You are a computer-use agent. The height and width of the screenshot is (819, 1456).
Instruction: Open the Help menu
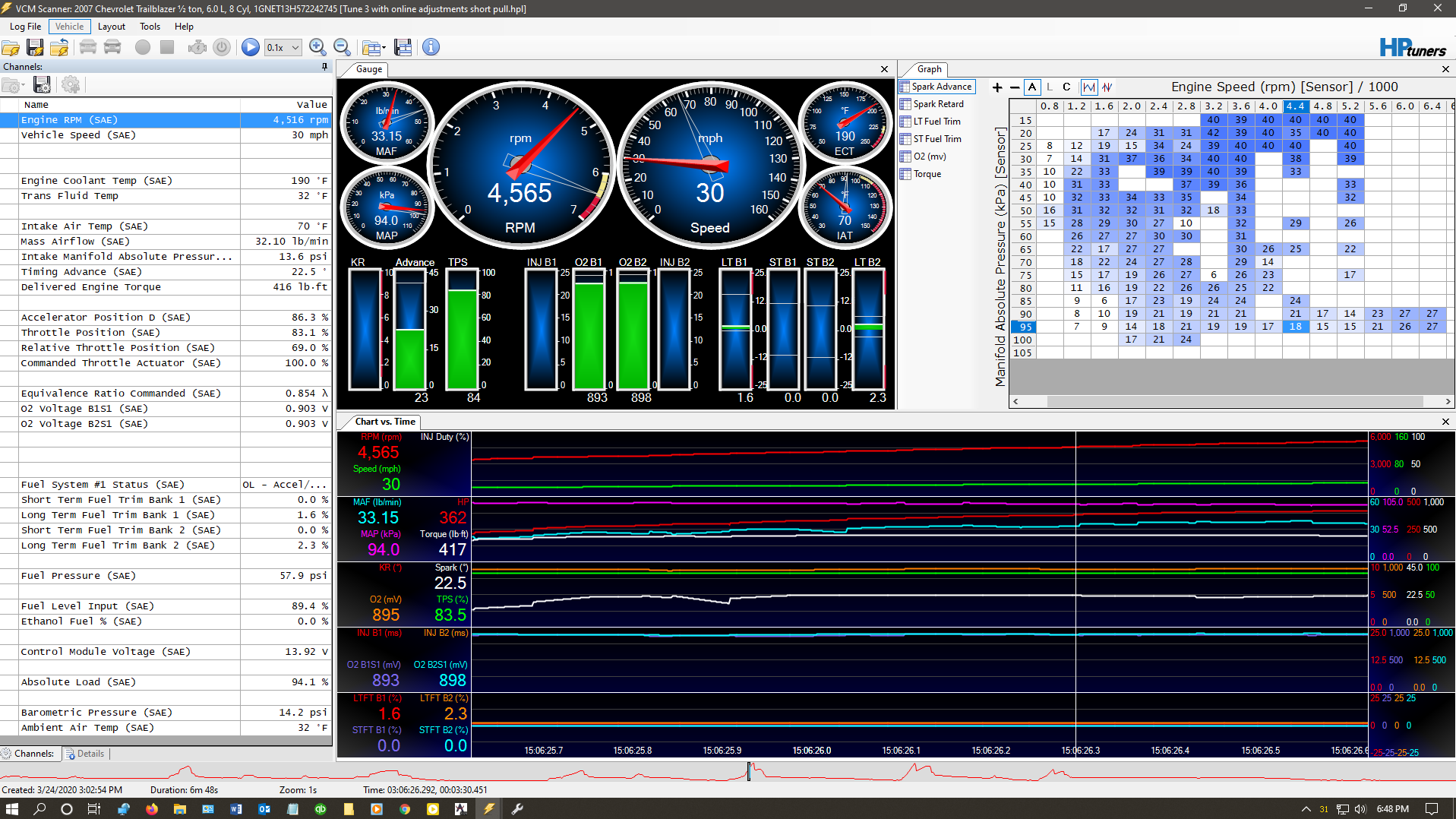pyautogui.click(x=184, y=27)
